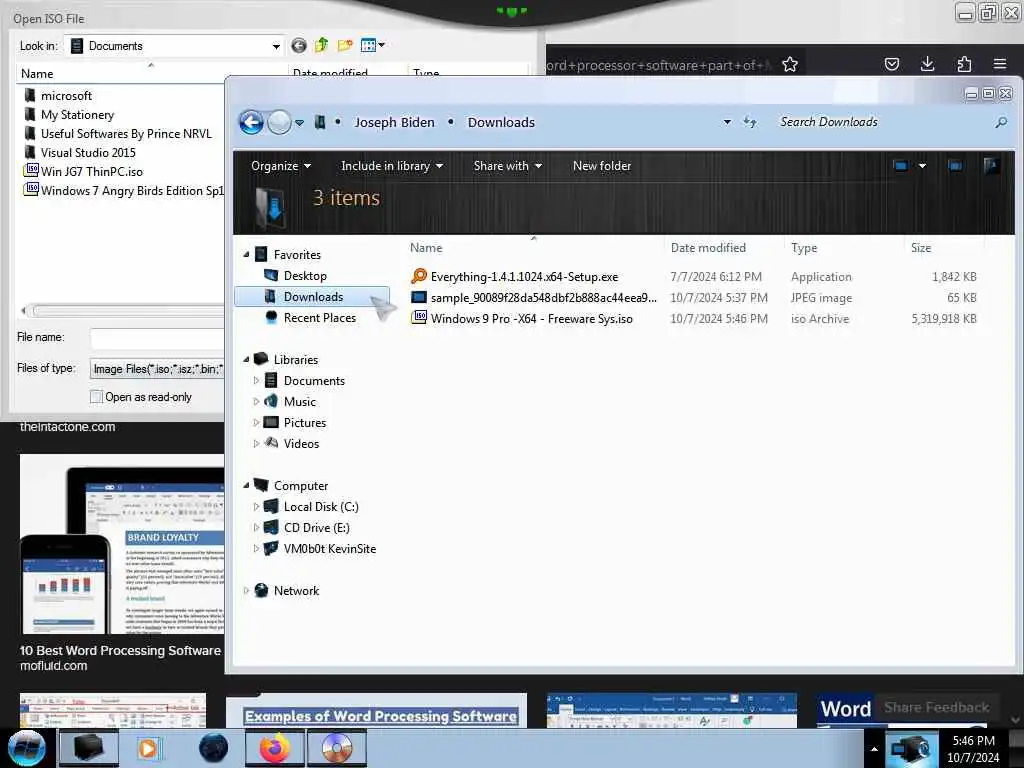The width and height of the screenshot is (1024, 768).
Task: Open the Videos library
Action: [301, 443]
